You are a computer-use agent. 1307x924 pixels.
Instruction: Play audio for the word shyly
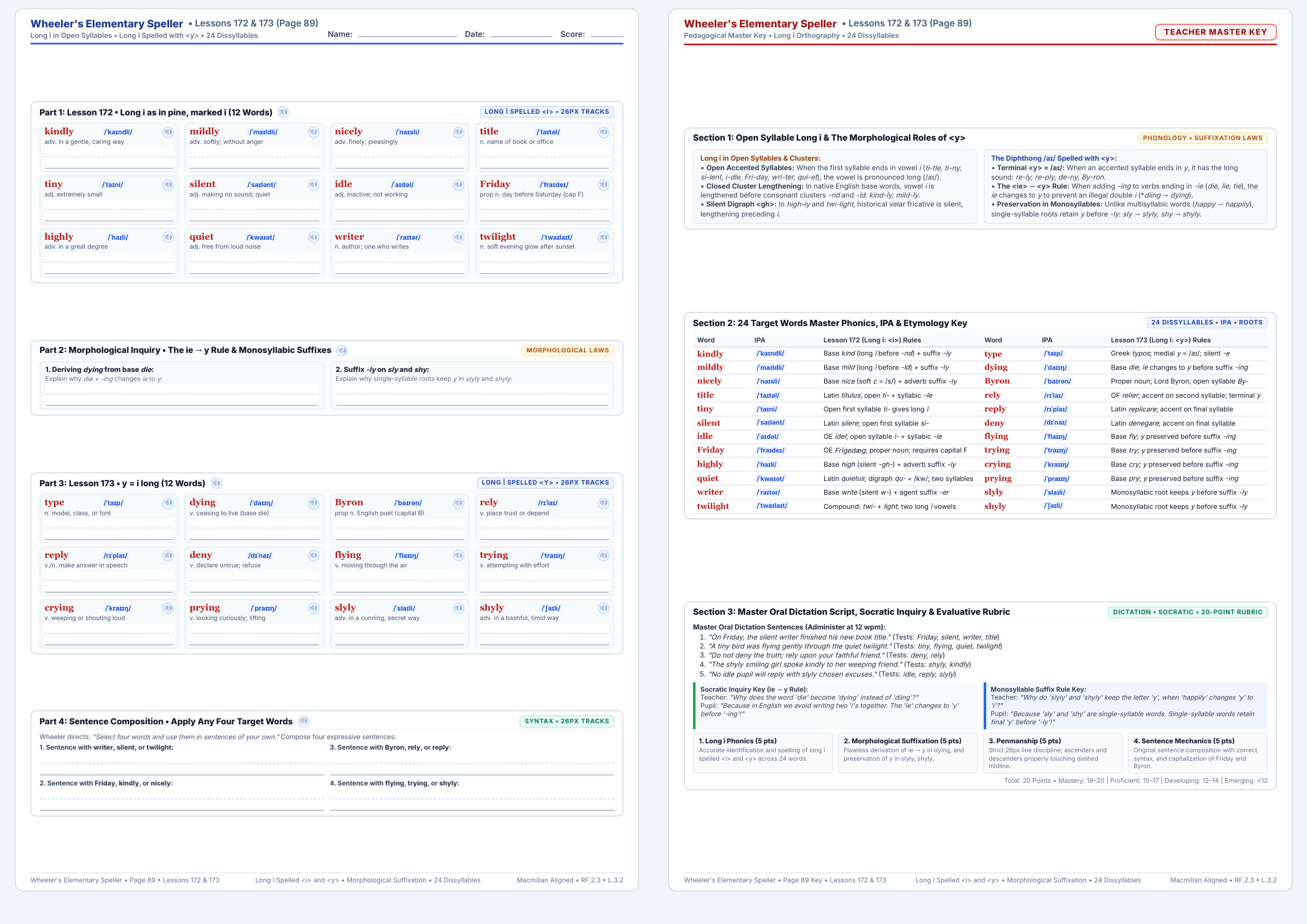[603, 608]
